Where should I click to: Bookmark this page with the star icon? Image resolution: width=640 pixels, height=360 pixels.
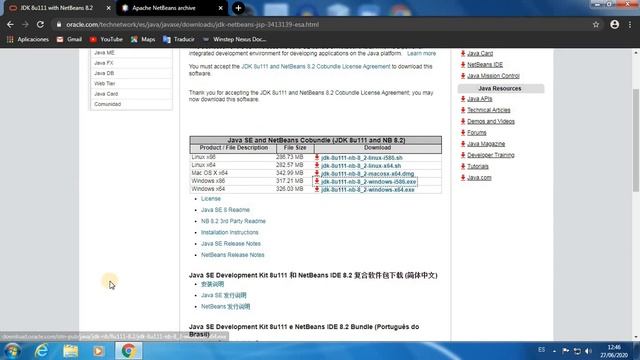[x=596, y=24]
